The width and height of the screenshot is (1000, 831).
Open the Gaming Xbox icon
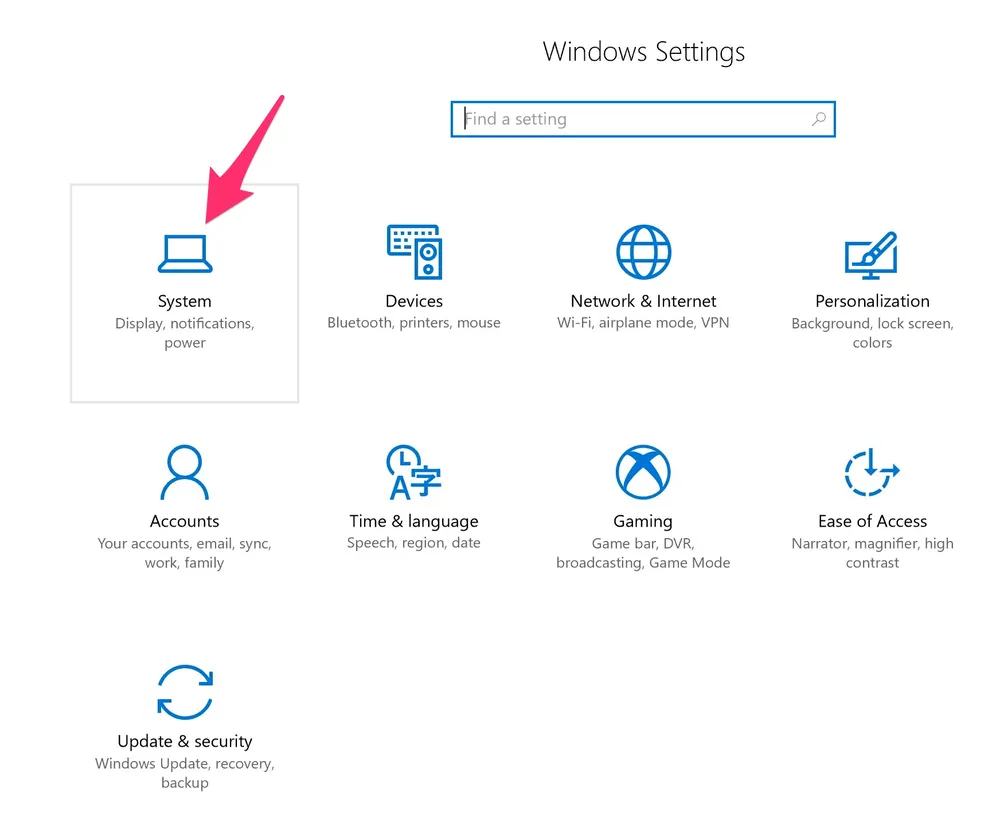(x=643, y=472)
